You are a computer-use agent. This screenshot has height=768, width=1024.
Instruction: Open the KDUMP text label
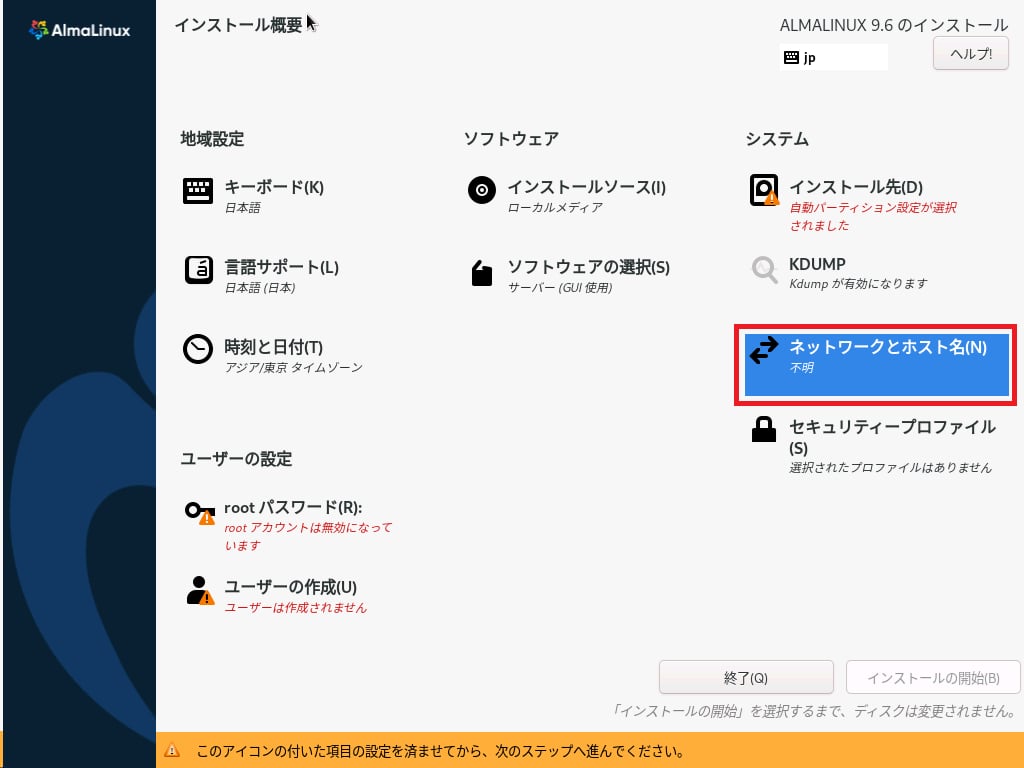point(817,265)
